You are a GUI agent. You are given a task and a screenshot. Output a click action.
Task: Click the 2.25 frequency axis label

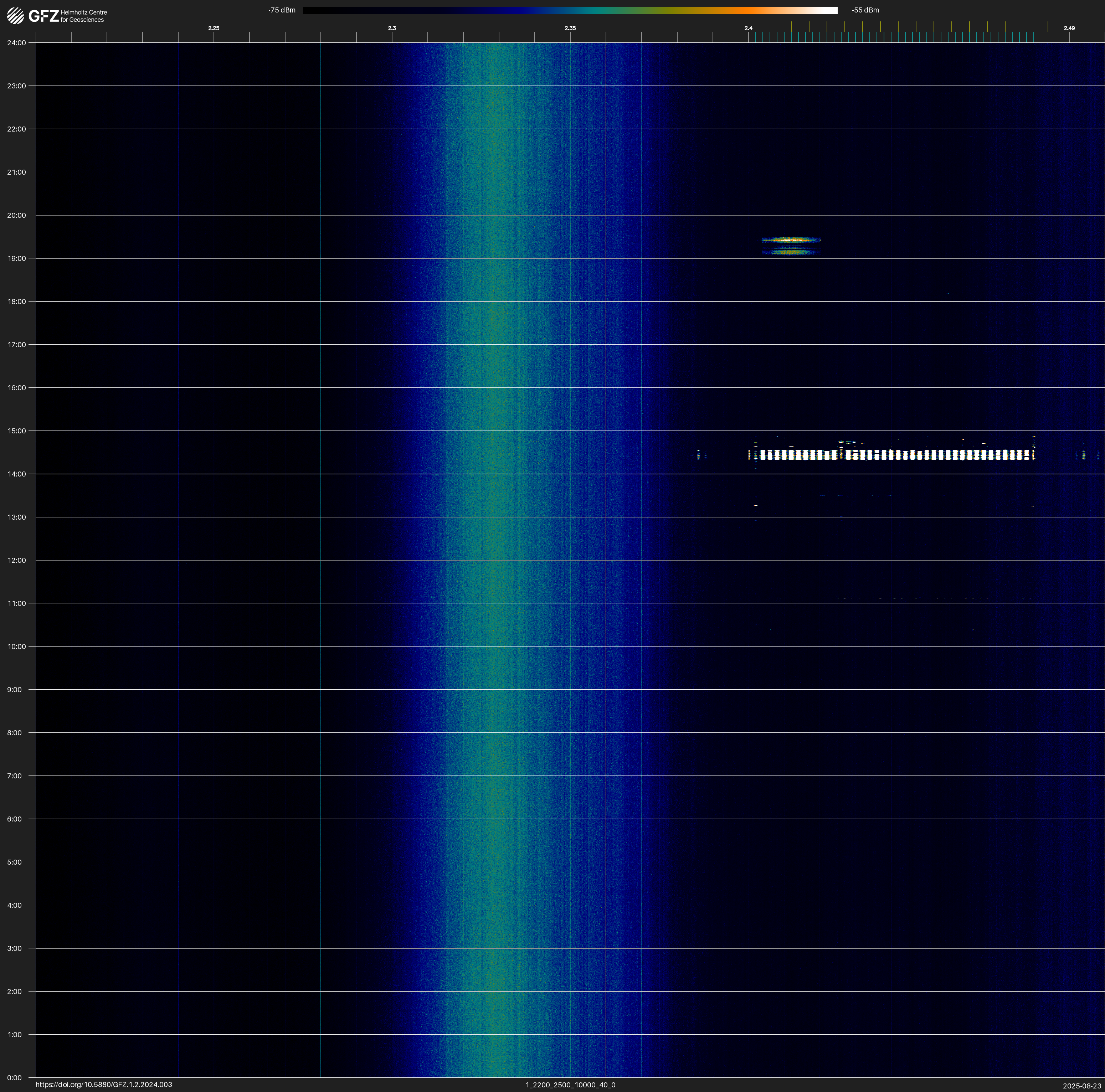click(x=213, y=28)
